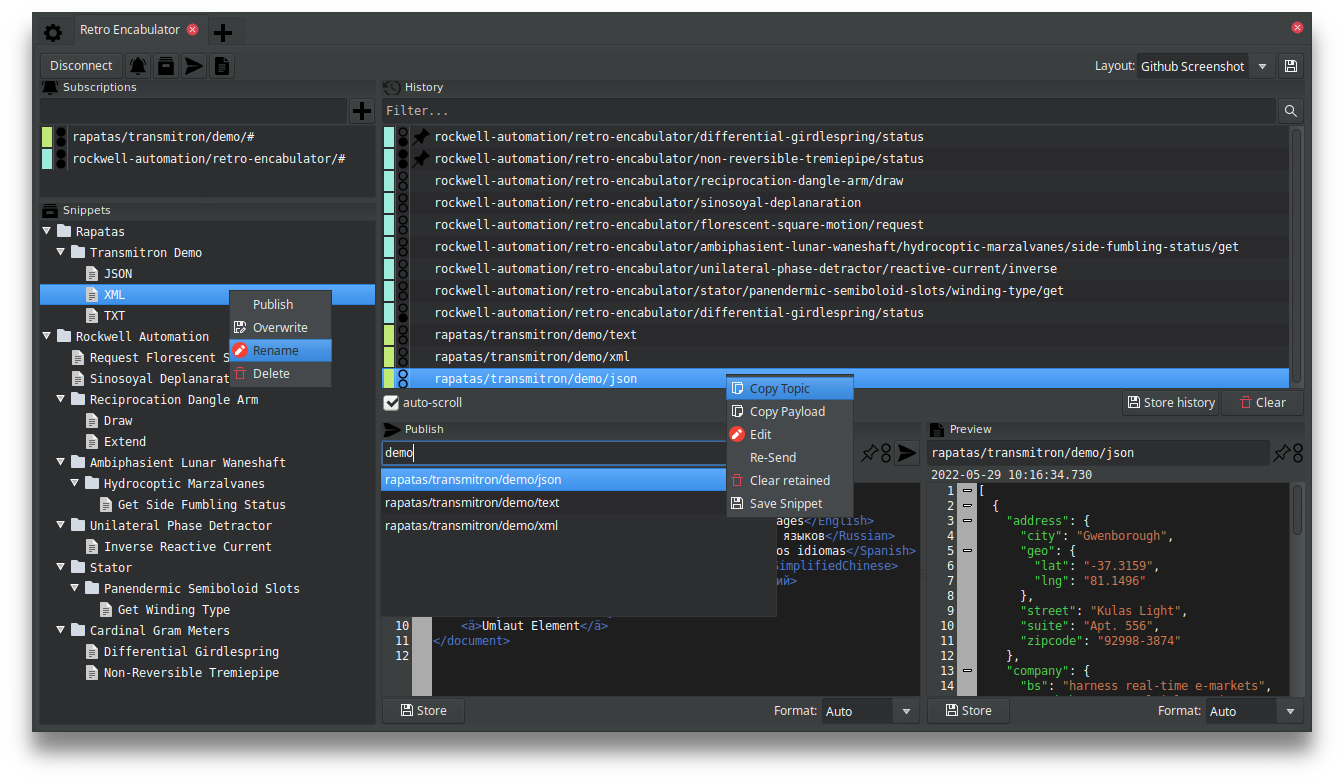This screenshot has width=1344, height=784.
Task: Choose Save Snippet in history context menu
Action: pos(790,503)
